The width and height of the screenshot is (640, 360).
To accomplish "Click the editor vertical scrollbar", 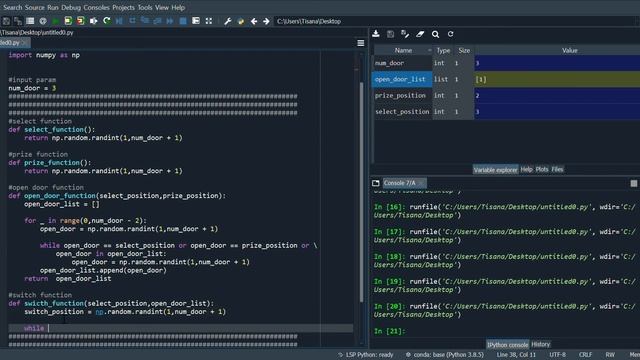I will coord(361,192).
